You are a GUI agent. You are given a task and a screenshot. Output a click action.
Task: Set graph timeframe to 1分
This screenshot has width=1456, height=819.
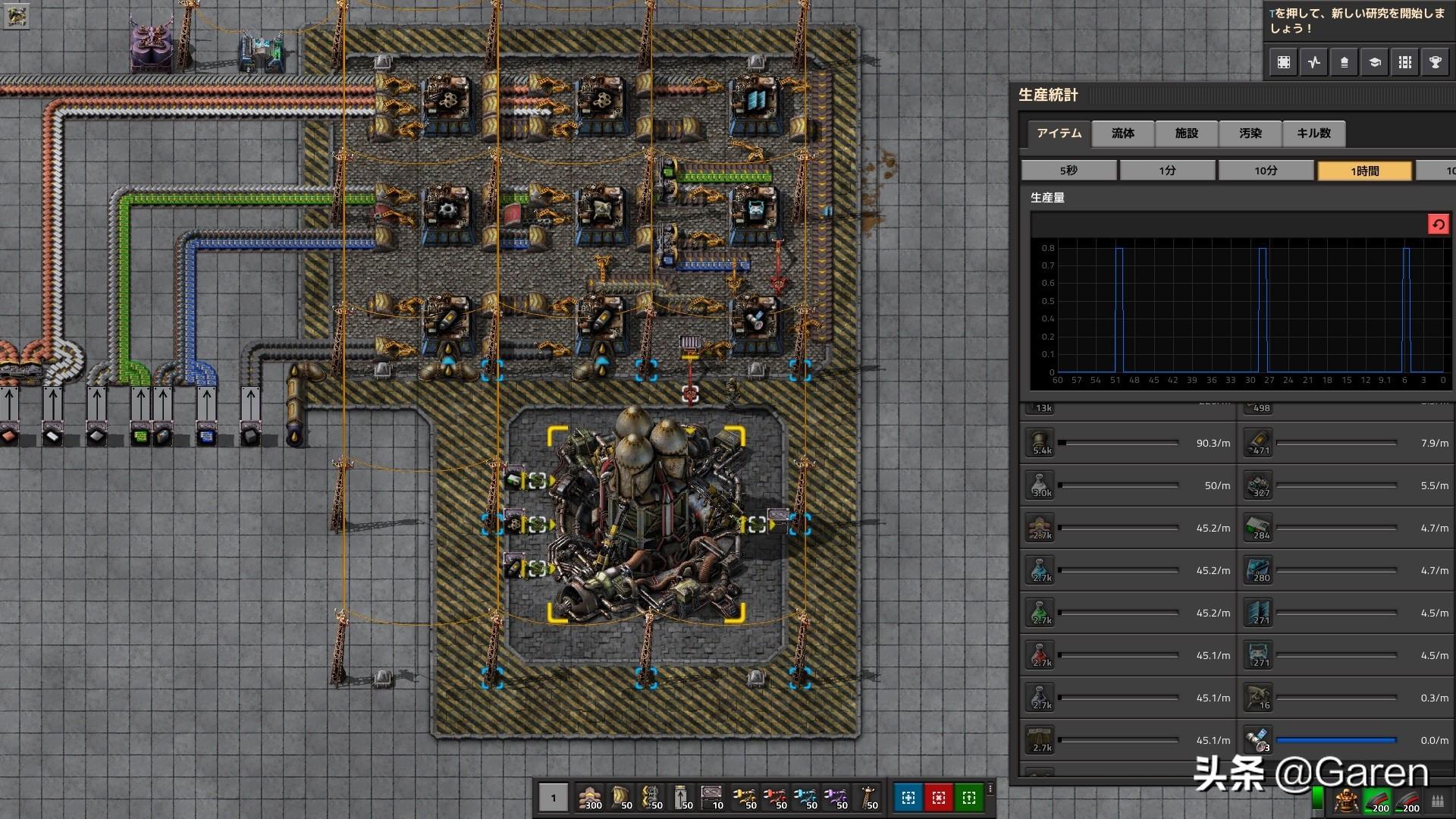1167,171
